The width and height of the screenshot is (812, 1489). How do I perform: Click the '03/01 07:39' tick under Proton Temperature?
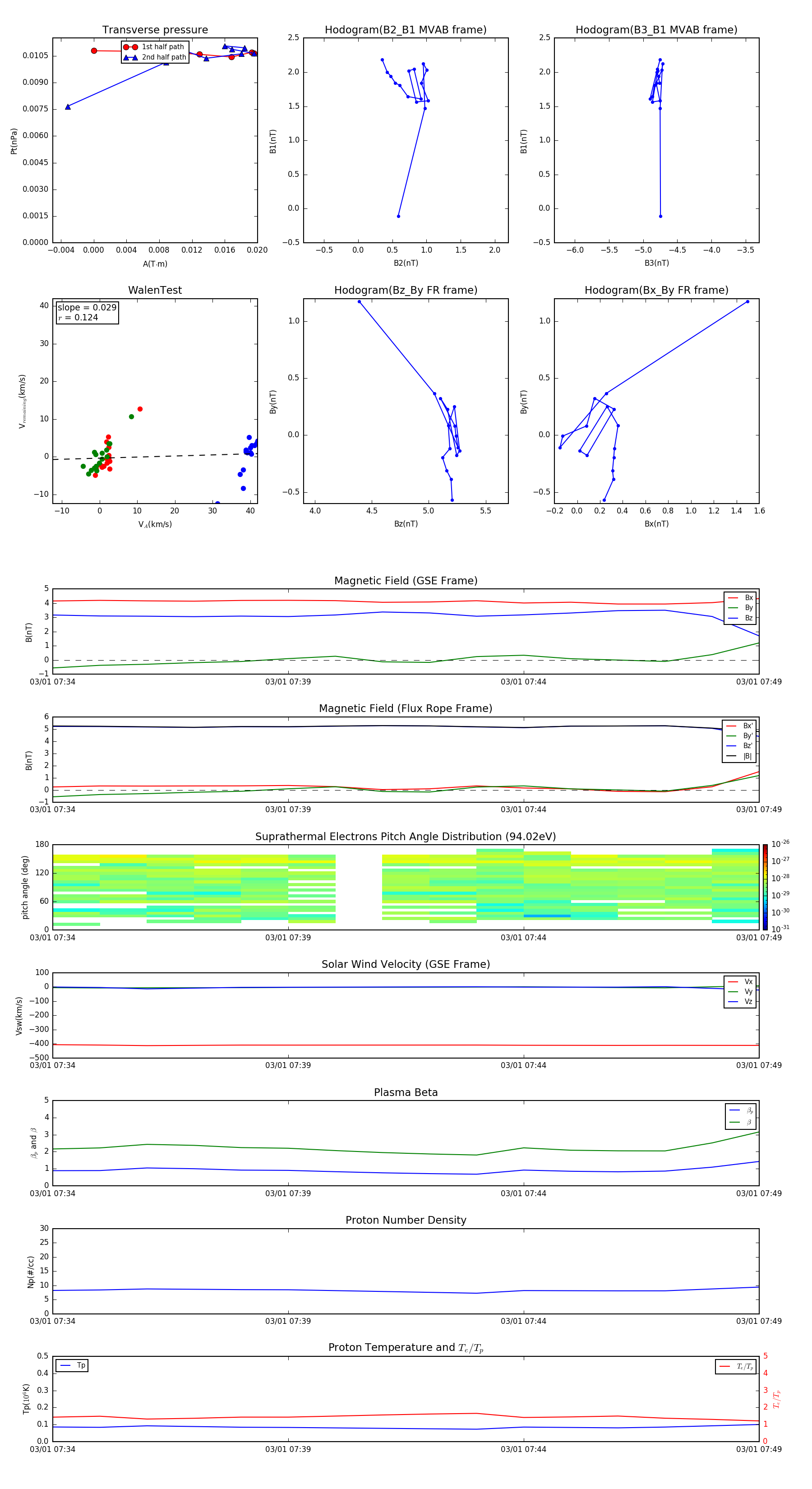(x=288, y=1449)
